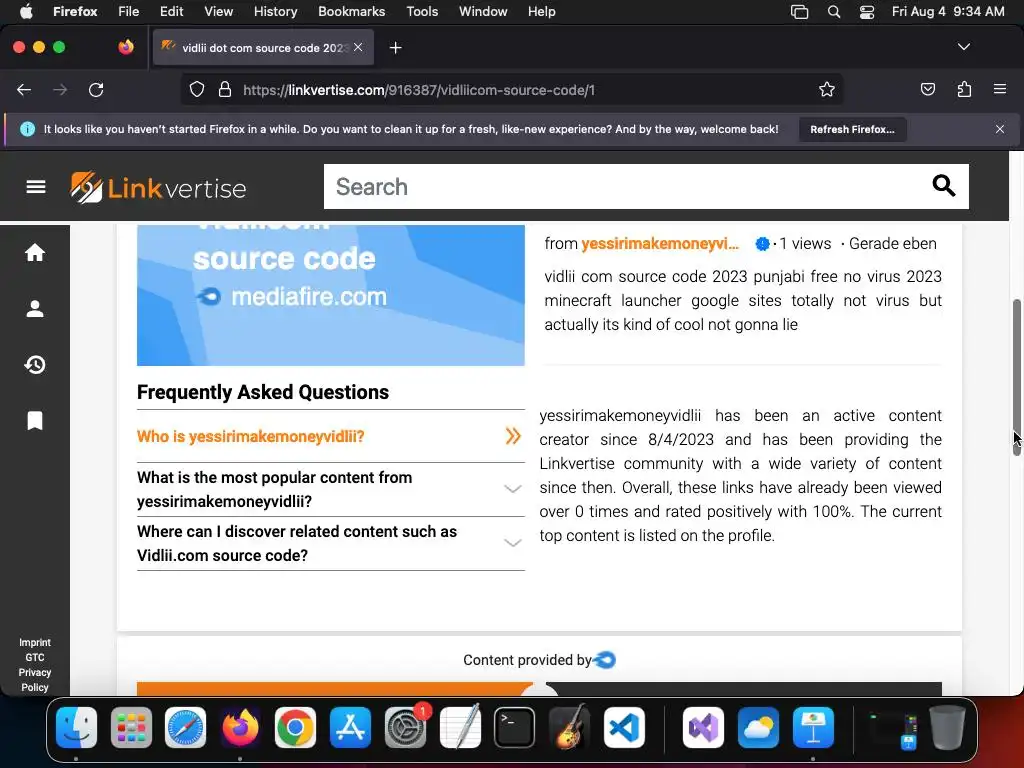Open Spotlight search in menu bar
Screen dimensions: 1024x768
(x=834, y=12)
